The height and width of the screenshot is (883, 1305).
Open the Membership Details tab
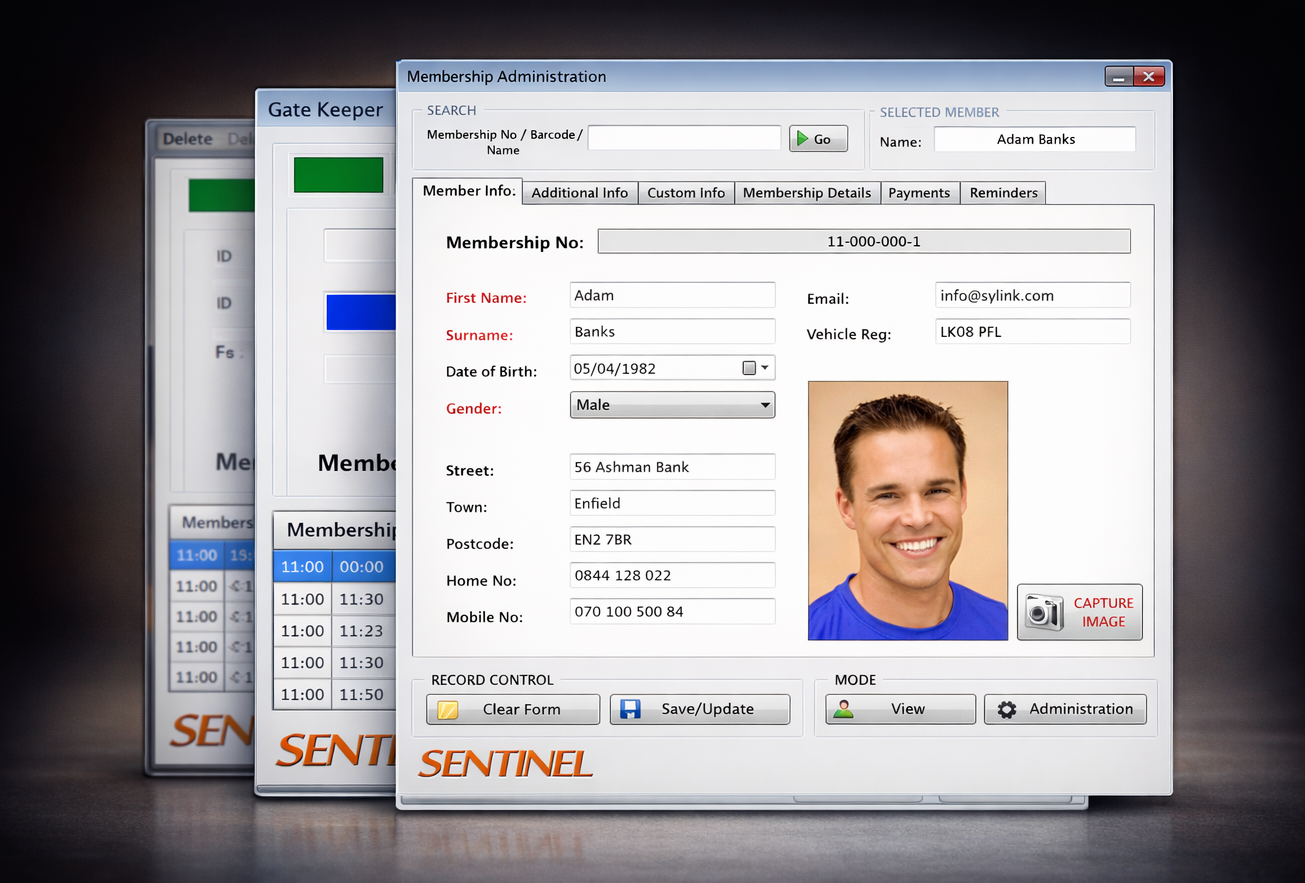[x=806, y=193]
